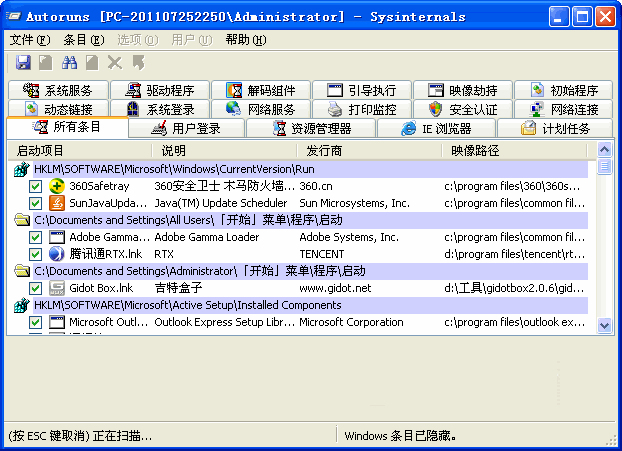Image resolution: width=622 pixels, height=451 pixels.
Task: Select the 360Safetray entry icon
Action: pyautogui.click(x=58, y=186)
